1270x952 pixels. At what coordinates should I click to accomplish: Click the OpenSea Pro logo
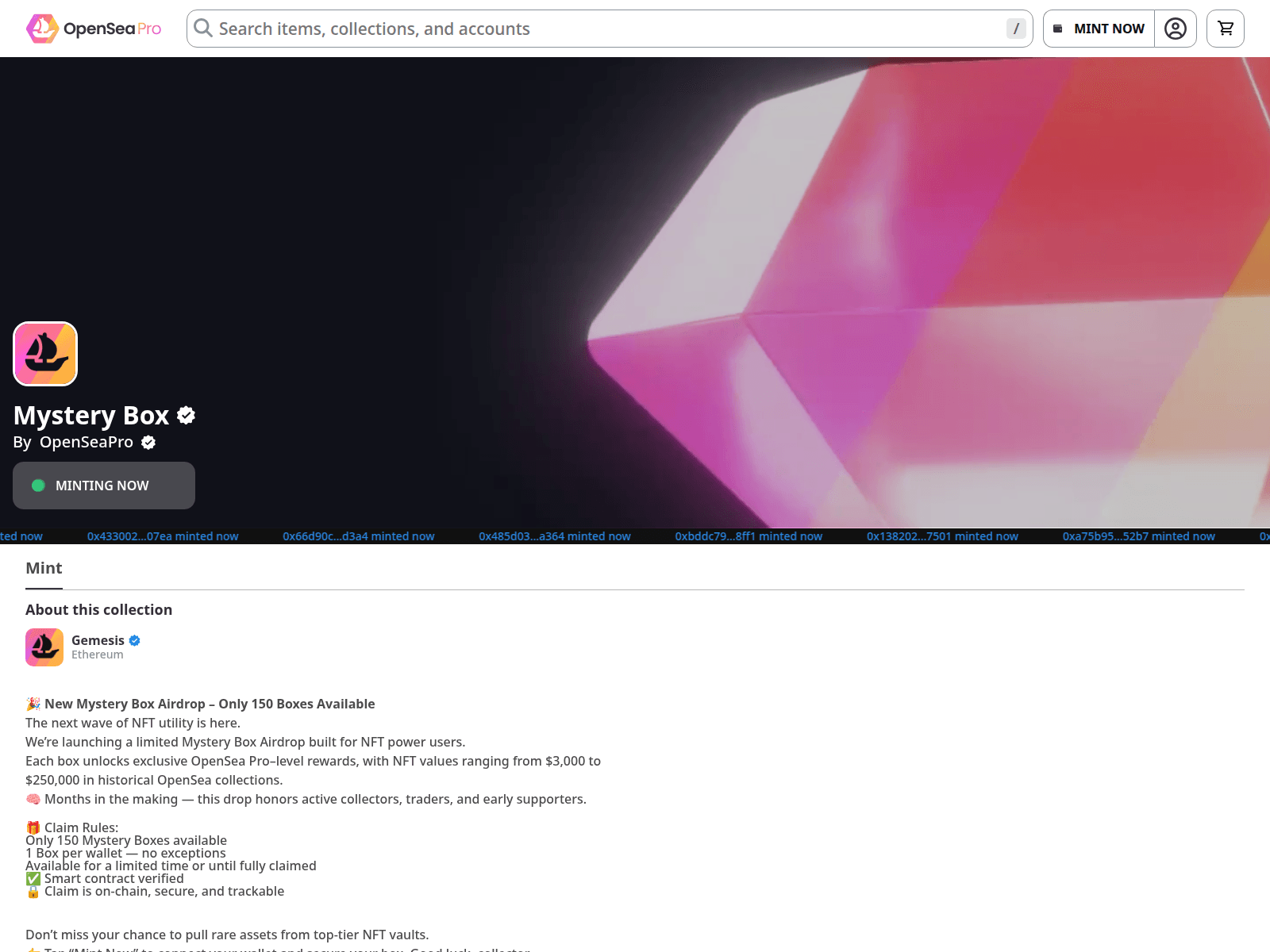[x=94, y=29]
